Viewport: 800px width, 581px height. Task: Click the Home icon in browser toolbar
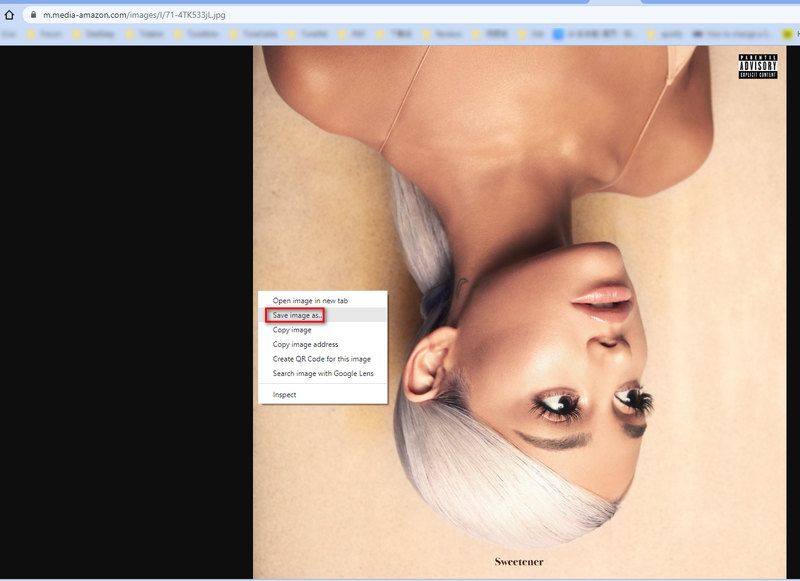(10, 15)
